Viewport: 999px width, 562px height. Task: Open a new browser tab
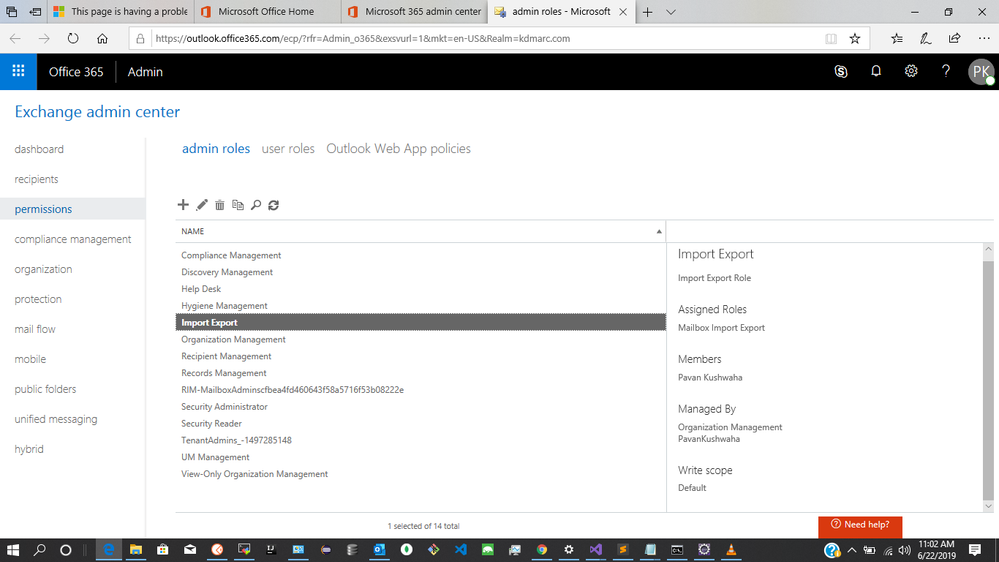647,11
